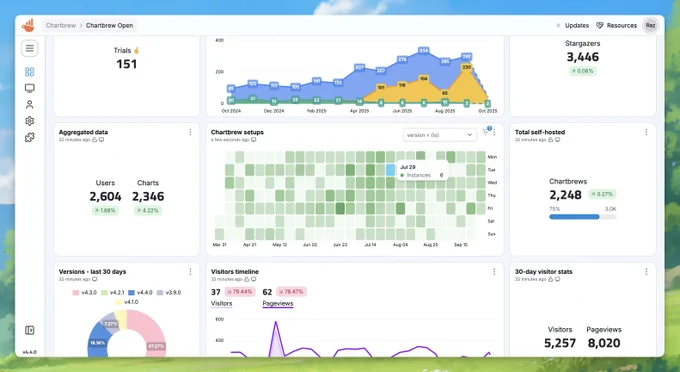The image size is (680, 372).
Task: Click the 79.44% decrease badge
Action: [240, 291]
